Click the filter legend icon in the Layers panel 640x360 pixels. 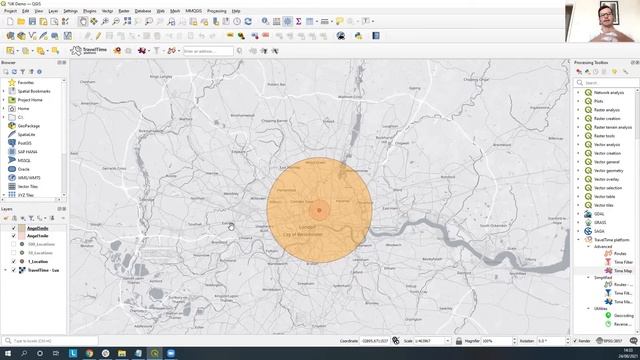[31, 218]
